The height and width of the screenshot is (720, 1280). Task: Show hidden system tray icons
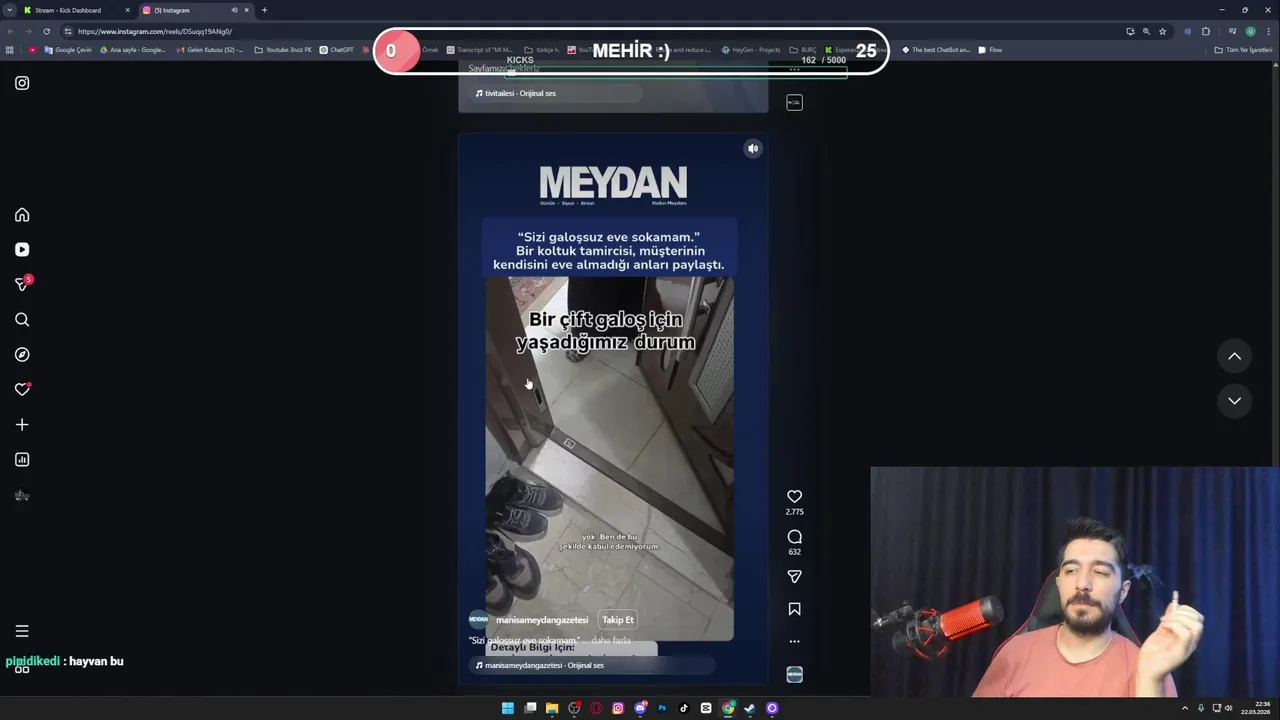(x=1185, y=708)
